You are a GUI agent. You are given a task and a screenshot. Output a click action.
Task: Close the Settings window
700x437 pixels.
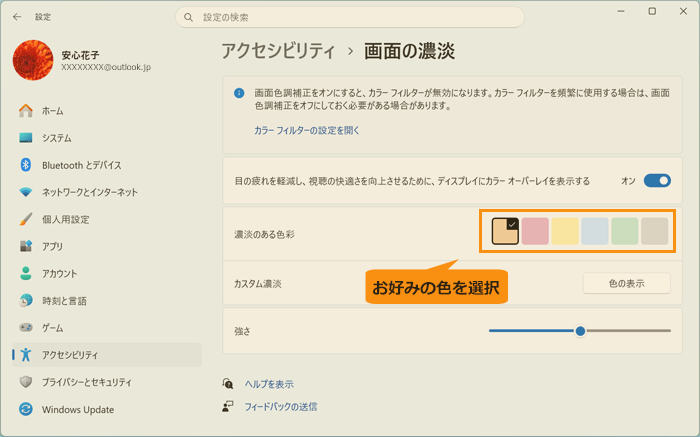[683, 11]
